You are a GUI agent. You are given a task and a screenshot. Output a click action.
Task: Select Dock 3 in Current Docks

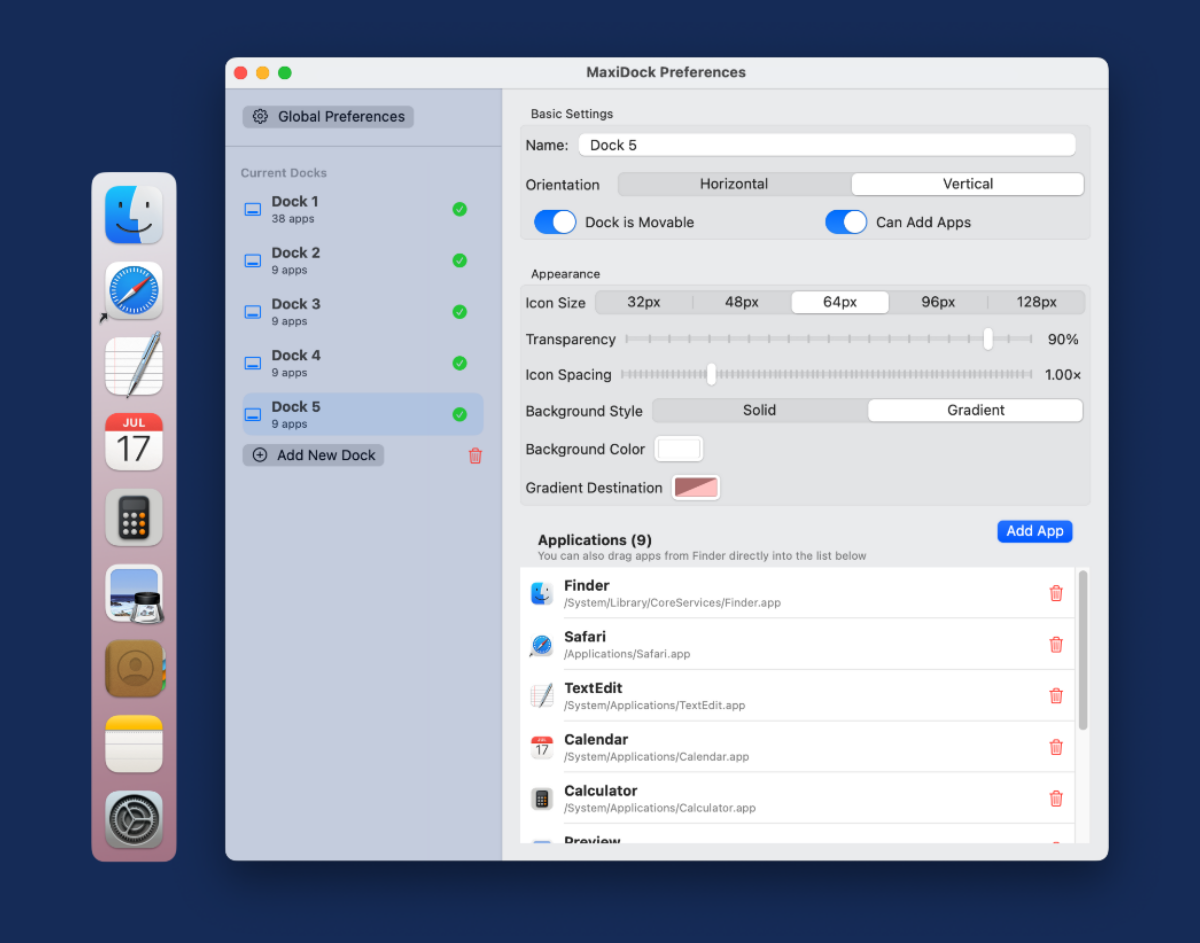(x=363, y=312)
